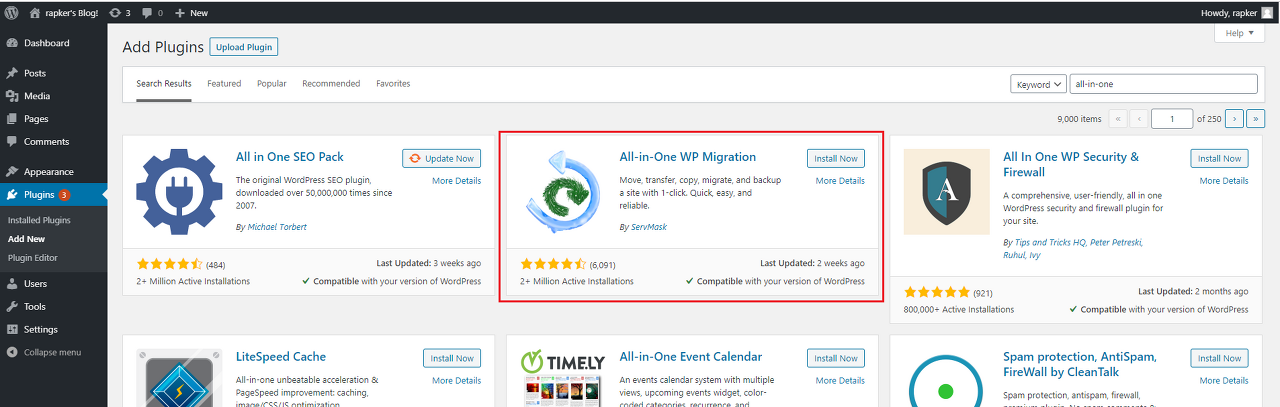The width and height of the screenshot is (1280, 407).
Task: Click the plus New content icon
Action: 180,13
